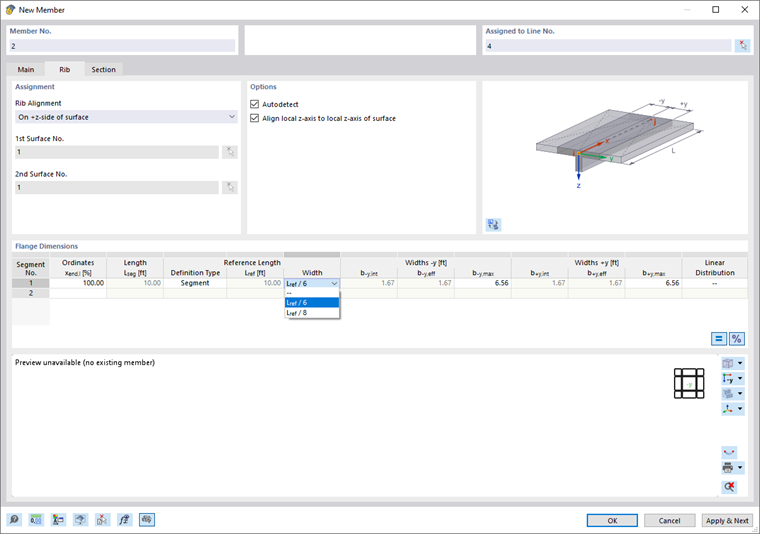The image size is (760, 534).
Task: Click the monitor view icon in bottom toolbar
Action: (x=80, y=520)
